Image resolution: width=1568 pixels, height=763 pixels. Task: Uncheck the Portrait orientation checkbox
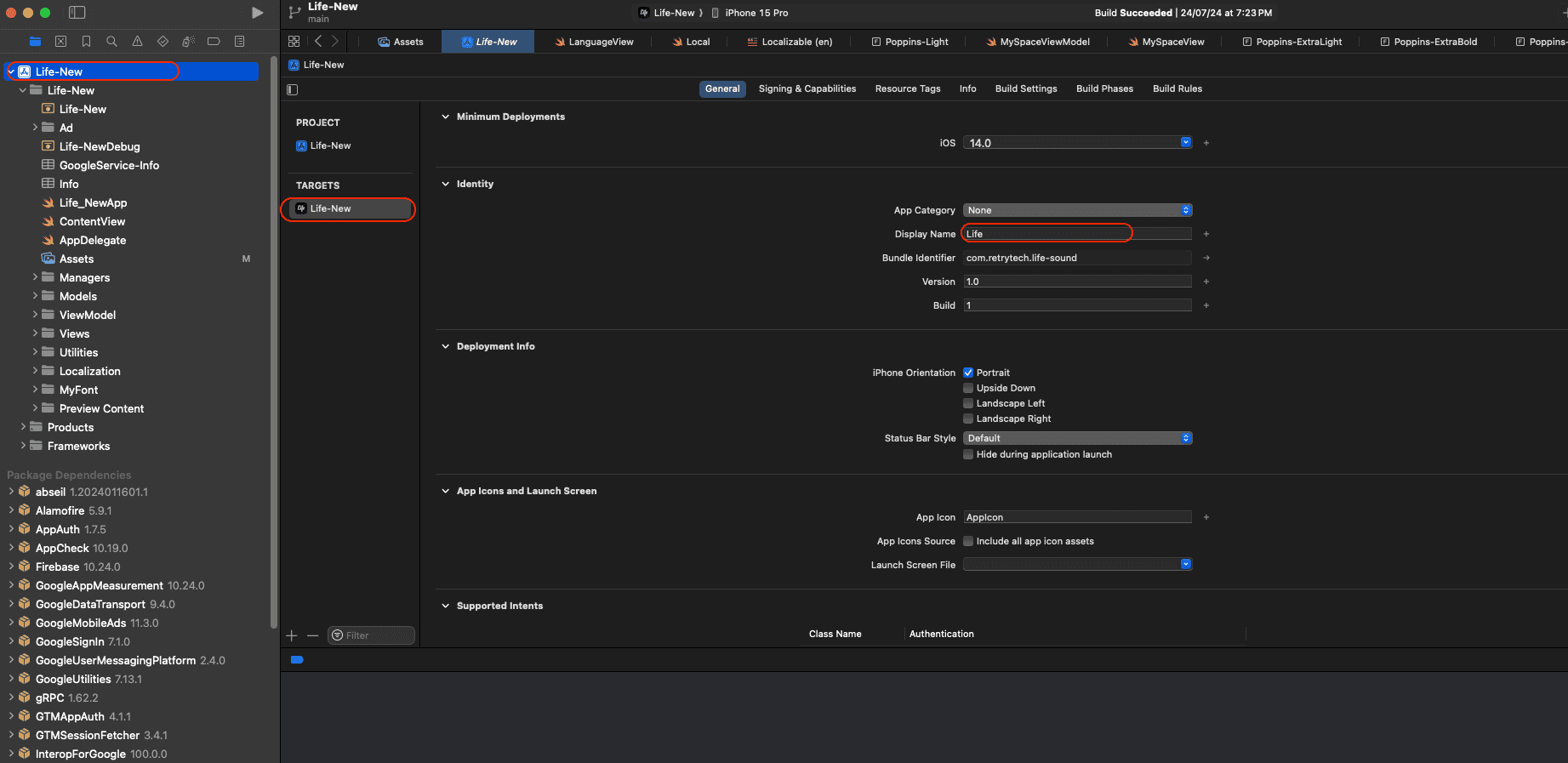tap(968, 373)
